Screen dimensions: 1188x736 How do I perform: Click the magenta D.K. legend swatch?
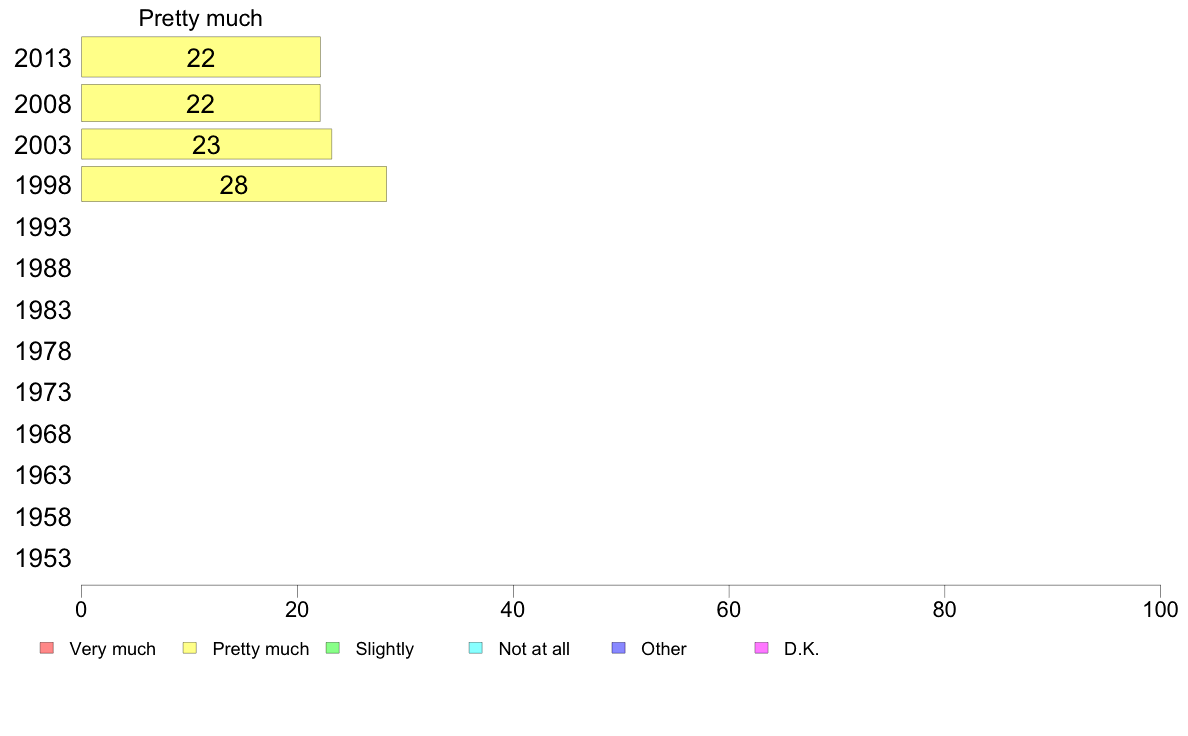point(761,648)
